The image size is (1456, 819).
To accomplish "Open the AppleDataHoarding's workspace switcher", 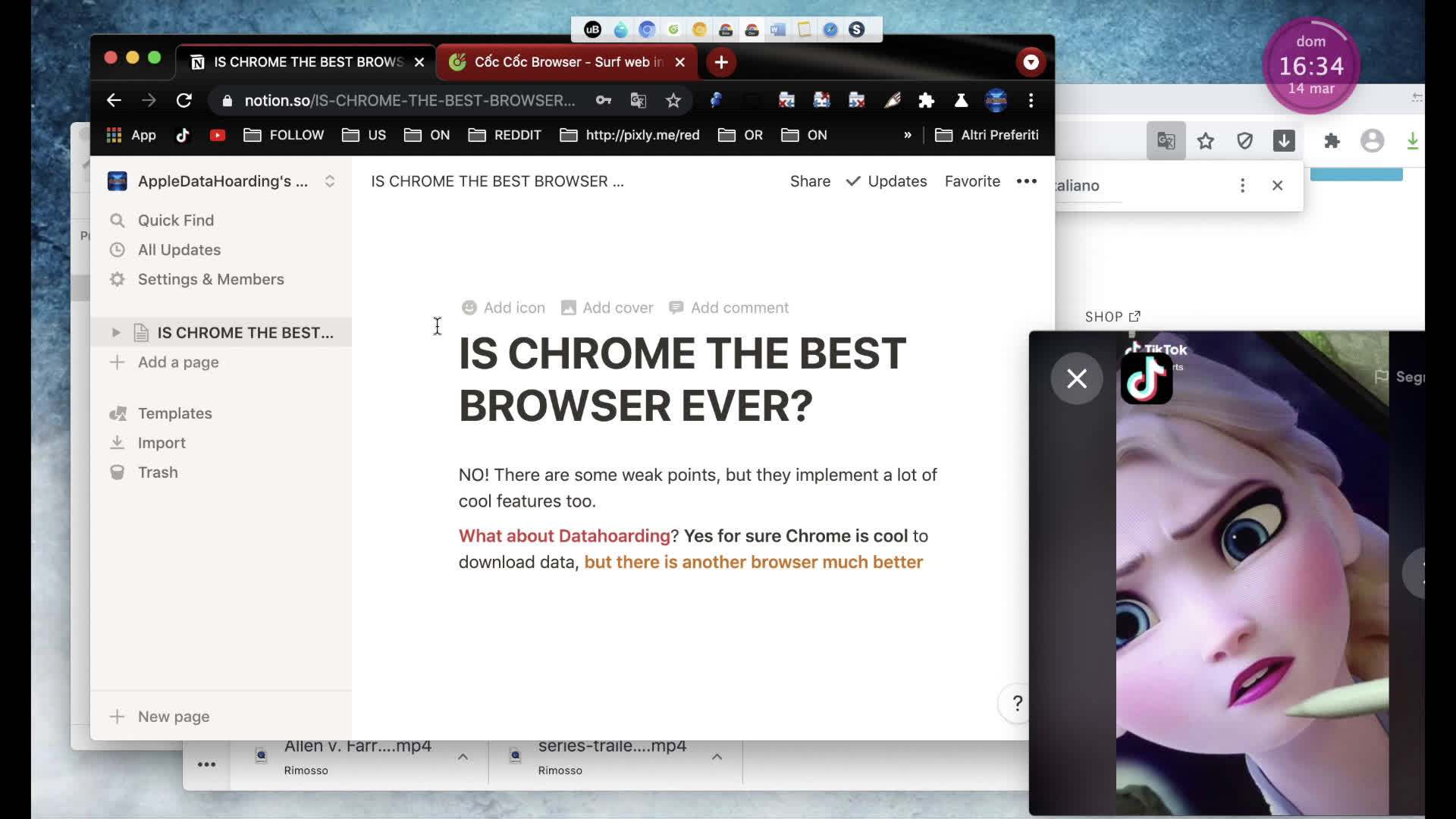I will [221, 181].
